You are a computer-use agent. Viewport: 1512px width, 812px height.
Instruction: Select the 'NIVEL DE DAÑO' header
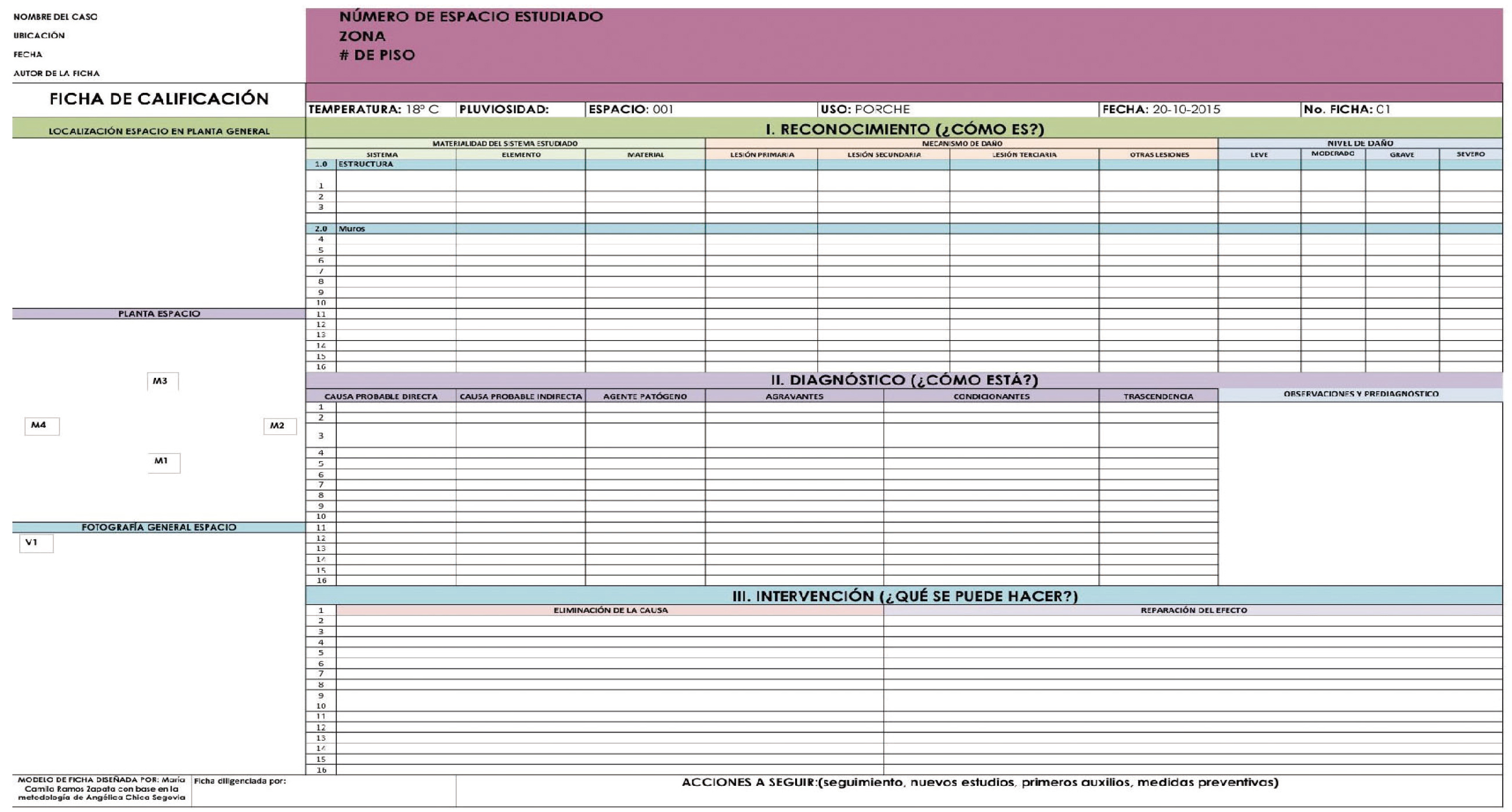coord(1360,143)
